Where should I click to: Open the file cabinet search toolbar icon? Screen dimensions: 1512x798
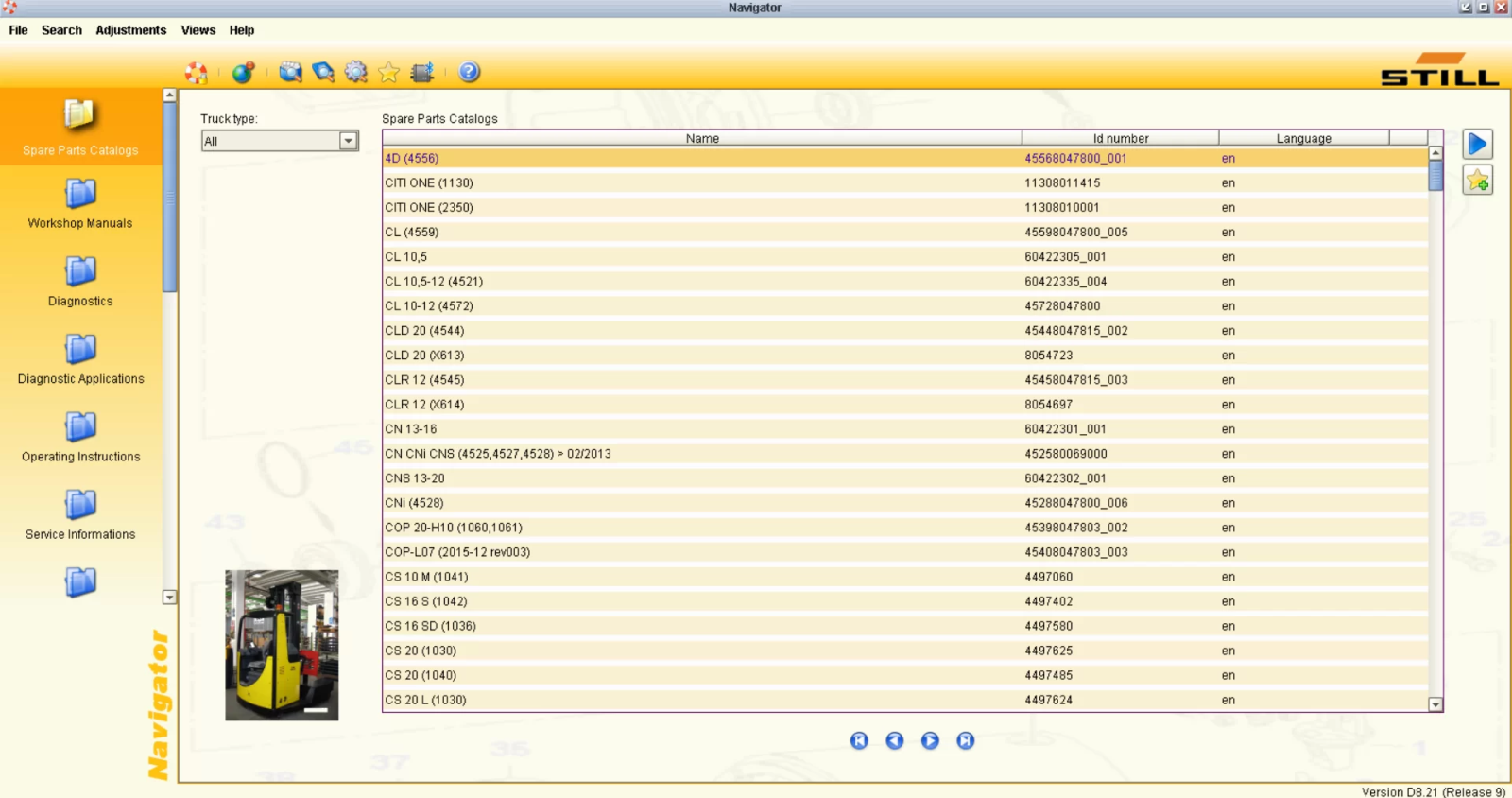290,72
